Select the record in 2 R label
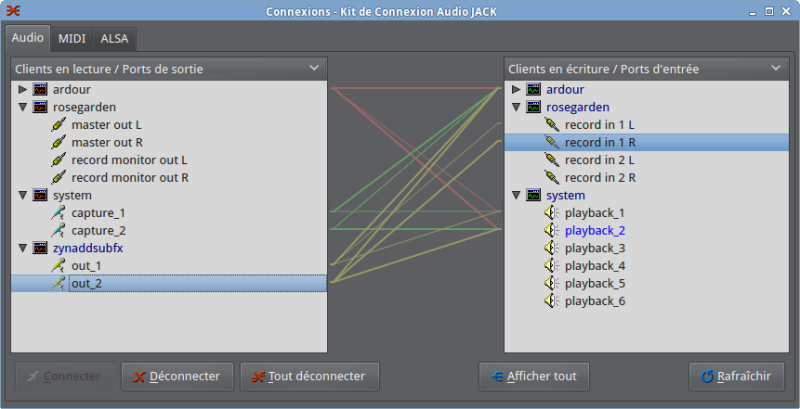The height and width of the screenshot is (409, 800). tap(600, 177)
